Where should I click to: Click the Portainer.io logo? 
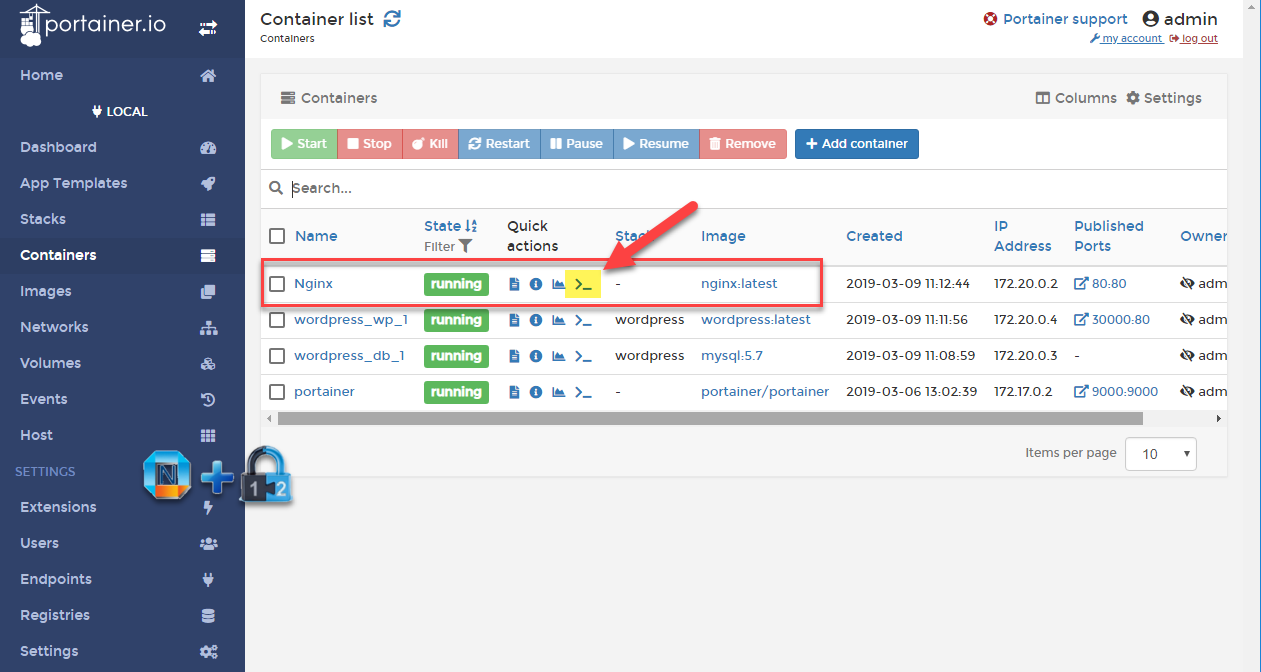point(93,26)
